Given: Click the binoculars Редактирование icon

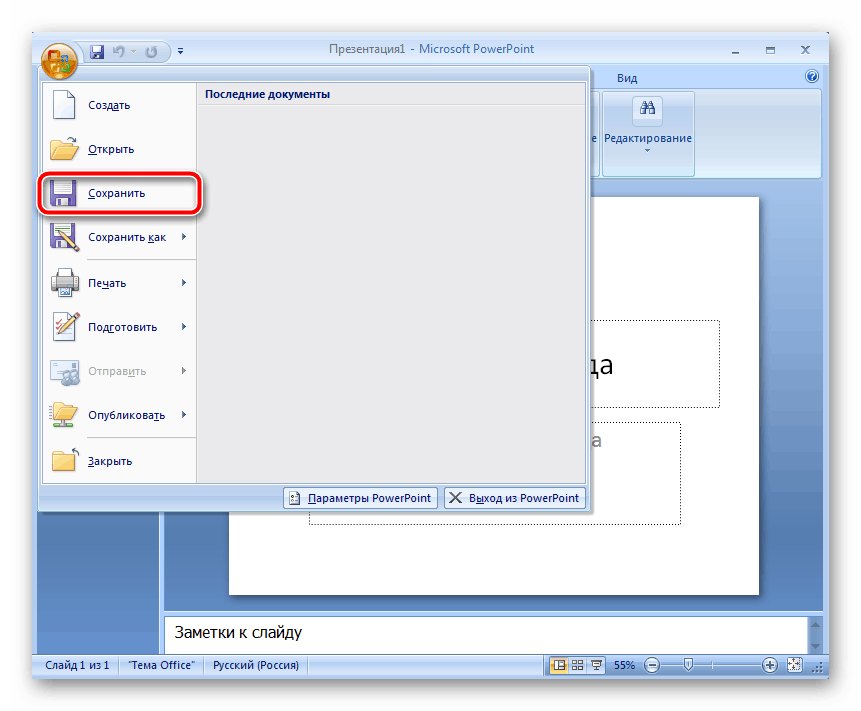Looking at the screenshot, I should [x=647, y=111].
